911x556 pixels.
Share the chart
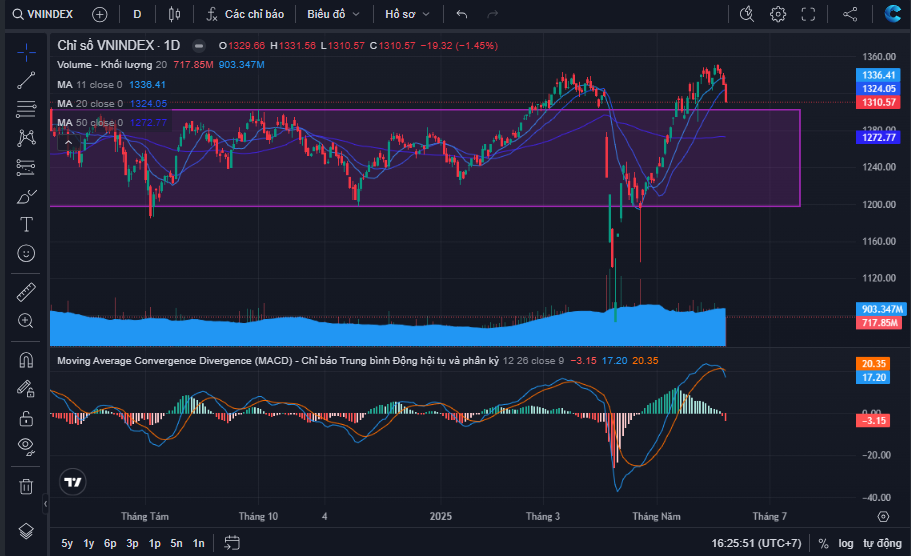(850, 14)
